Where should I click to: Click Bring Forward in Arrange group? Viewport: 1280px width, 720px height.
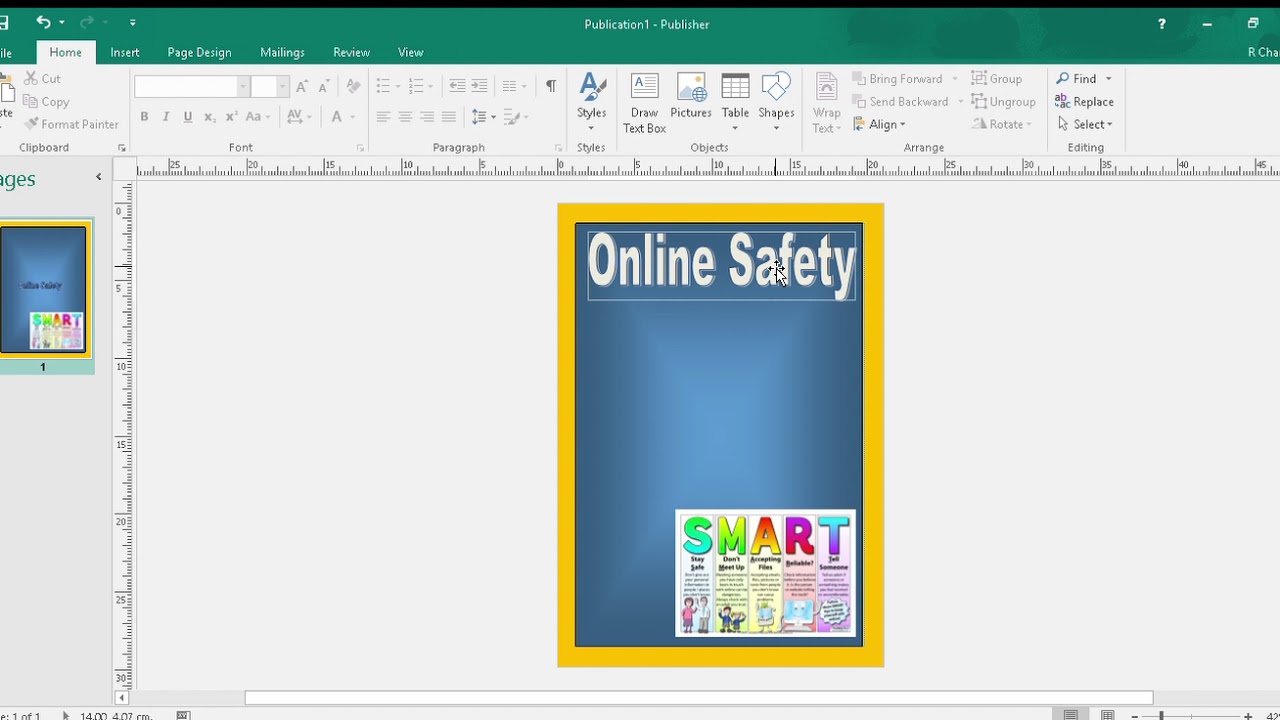tap(898, 78)
